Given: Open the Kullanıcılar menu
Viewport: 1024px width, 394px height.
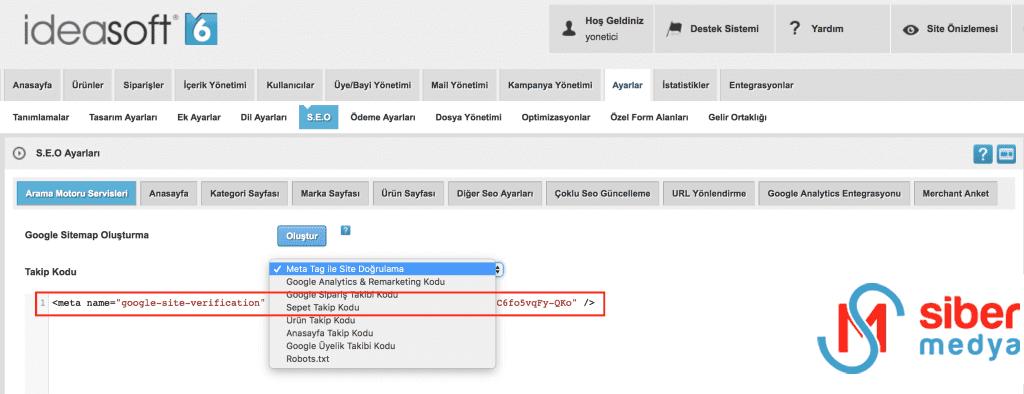Looking at the screenshot, I should coord(290,85).
